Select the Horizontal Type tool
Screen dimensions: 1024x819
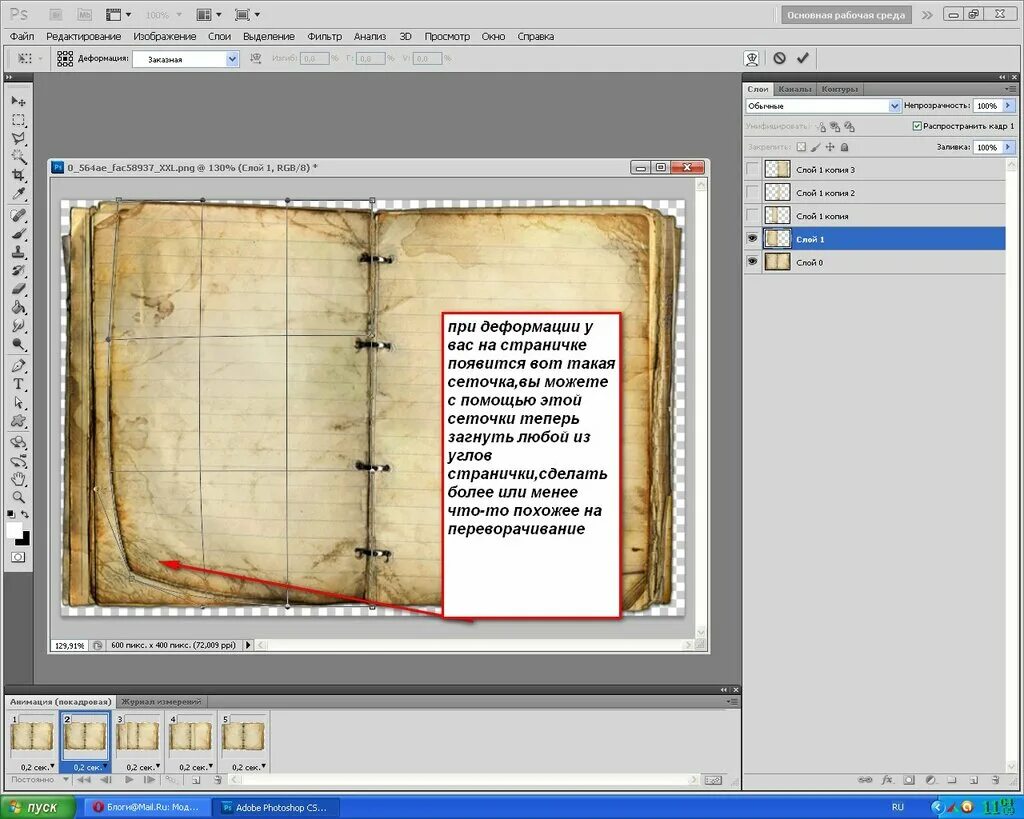pyautogui.click(x=18, y=384)
